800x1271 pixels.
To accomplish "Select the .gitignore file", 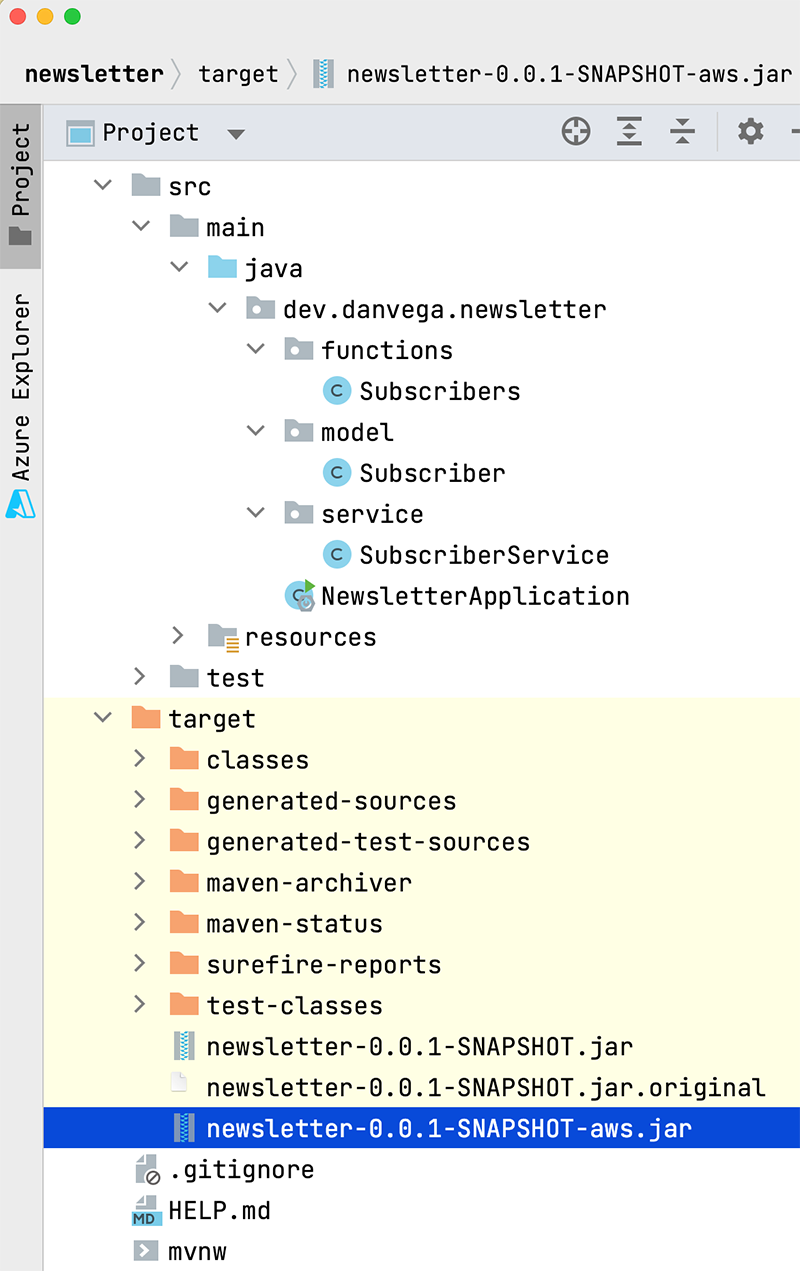I will pos(240,1169).
